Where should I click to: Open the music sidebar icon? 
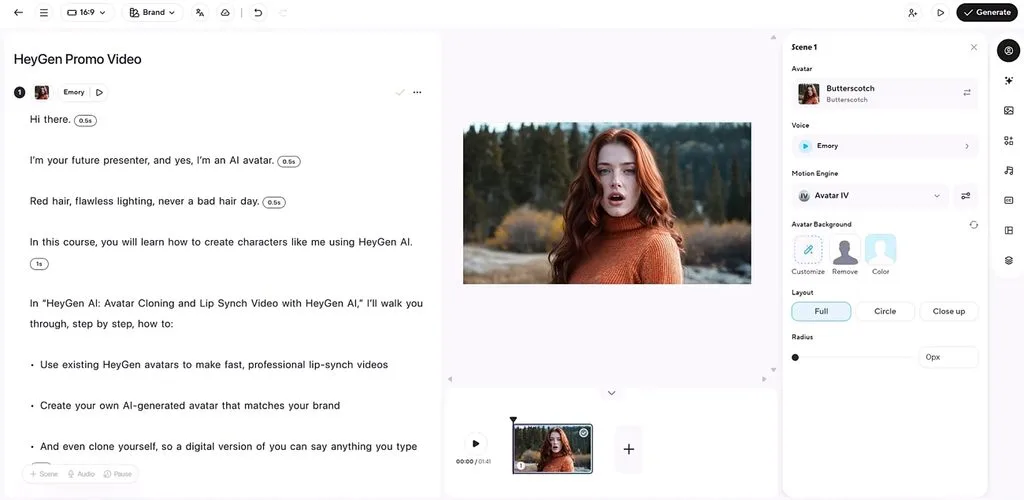1008,170
